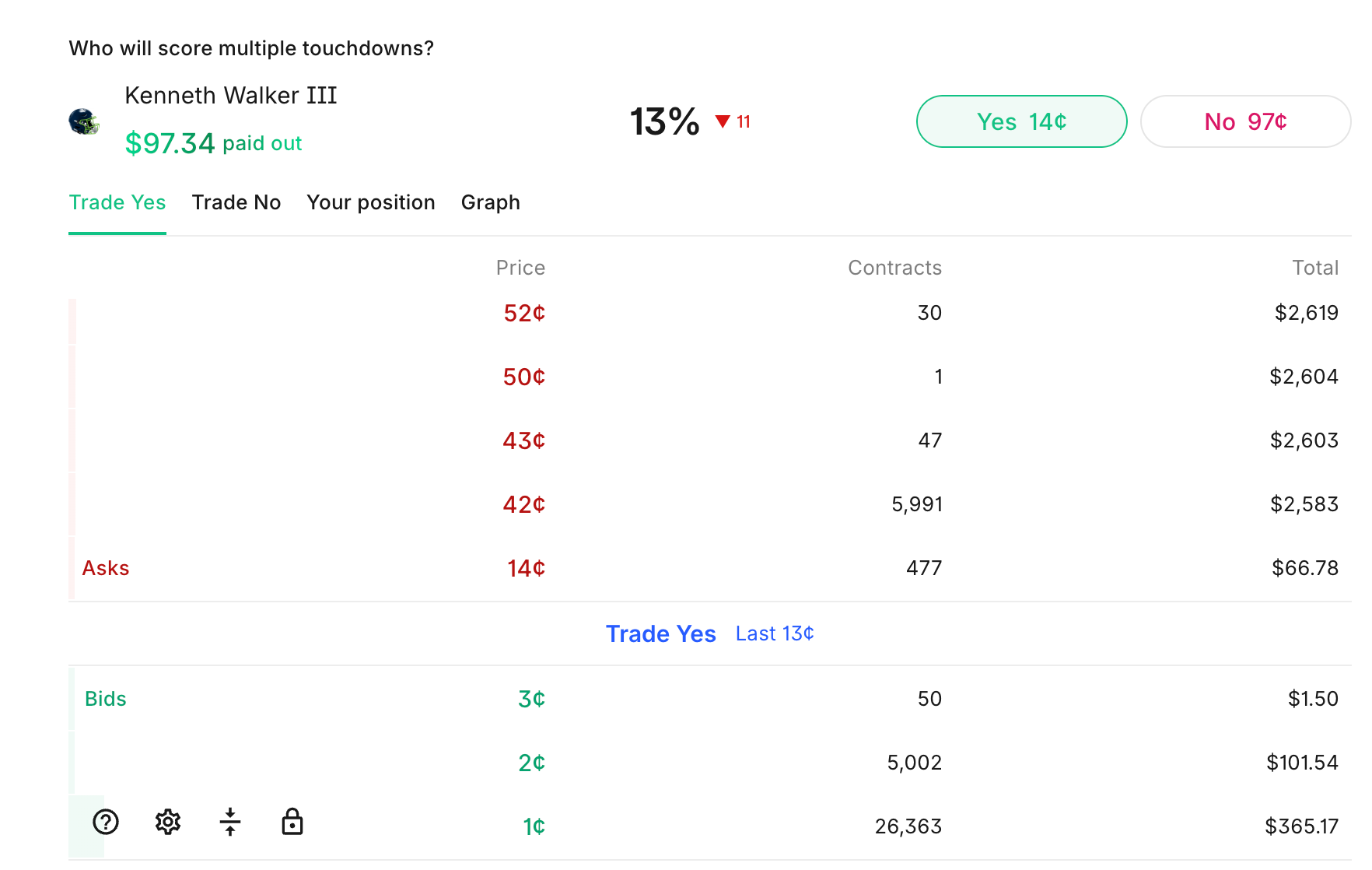Select the No 97¢ button

pos(1244,121)
